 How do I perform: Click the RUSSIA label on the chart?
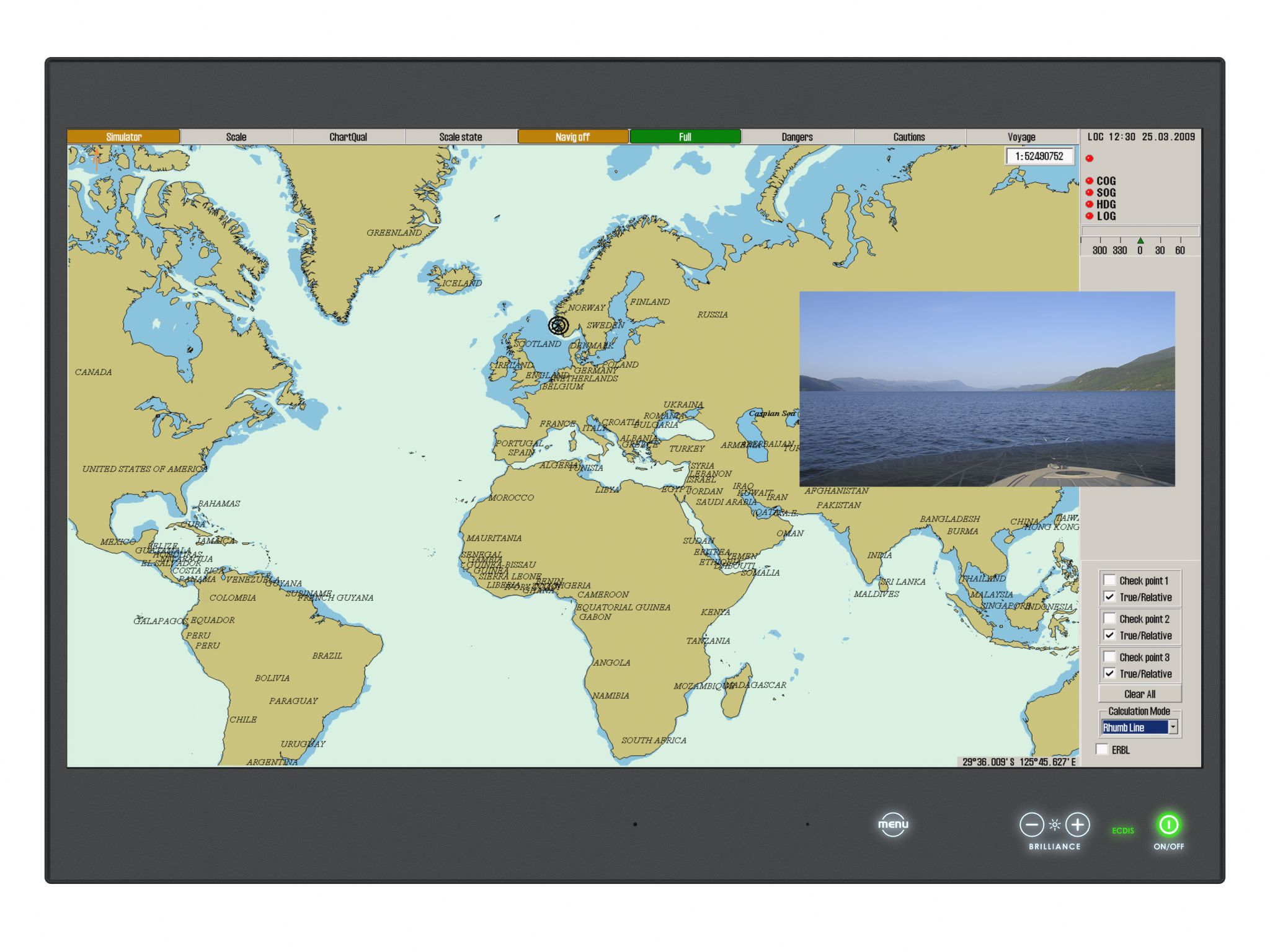point(712,315)
